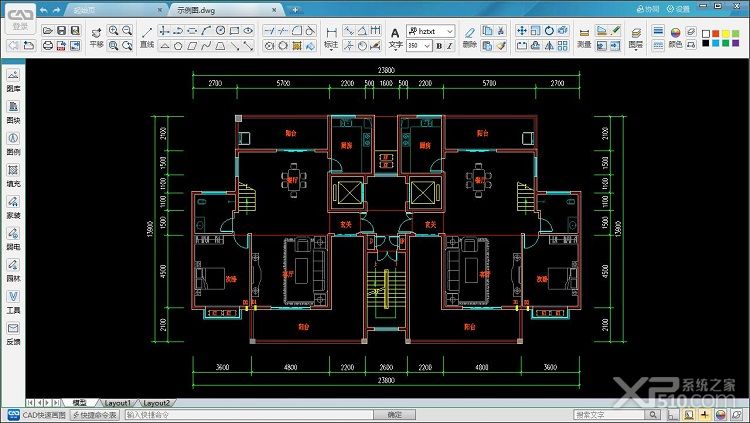Click the 快捷命令表 shortcut commands button
The width and height of the screenshot is (750, 423).
click(x=95, y=415)
